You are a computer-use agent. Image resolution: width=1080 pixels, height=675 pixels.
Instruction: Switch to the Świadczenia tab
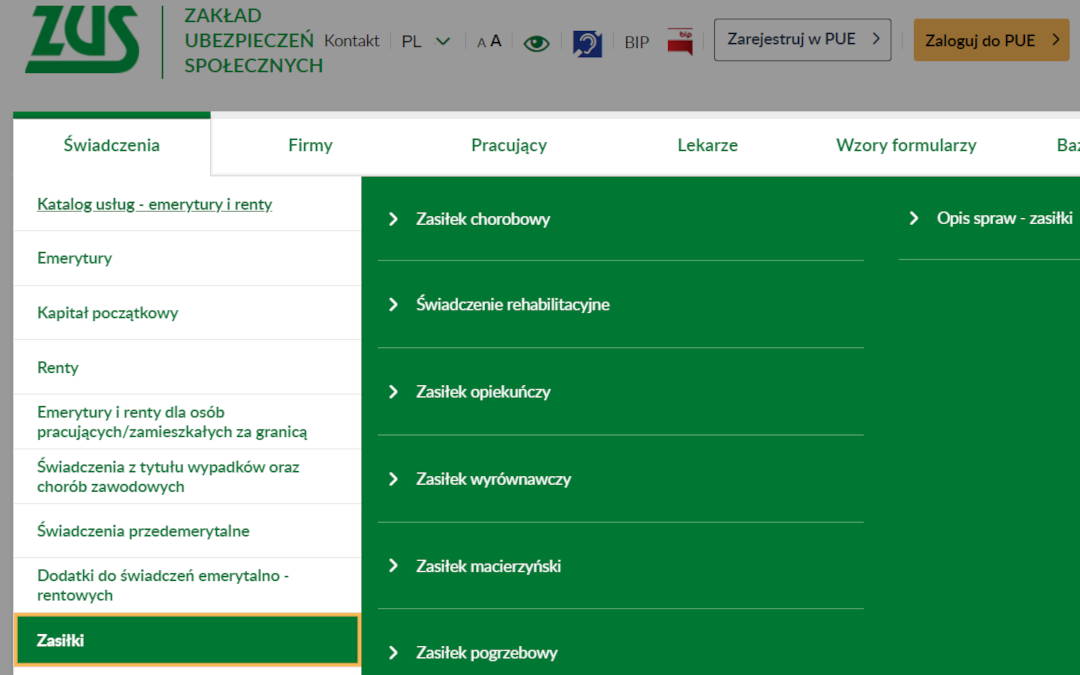pyautogui.click(x=112, y=145)
